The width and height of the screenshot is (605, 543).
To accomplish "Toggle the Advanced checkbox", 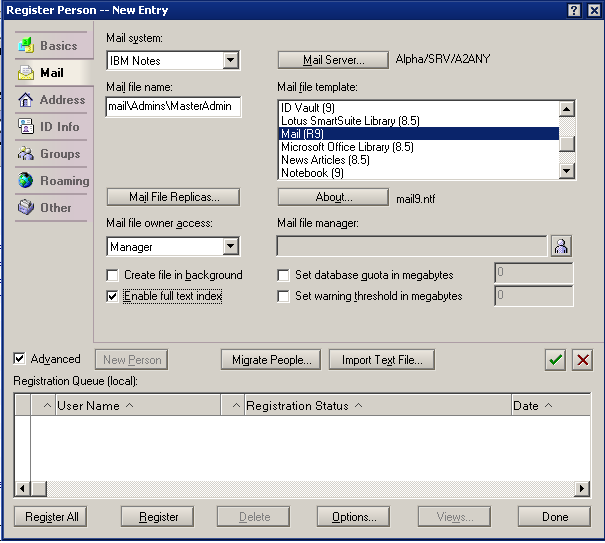I will click(x=19, y=359).
